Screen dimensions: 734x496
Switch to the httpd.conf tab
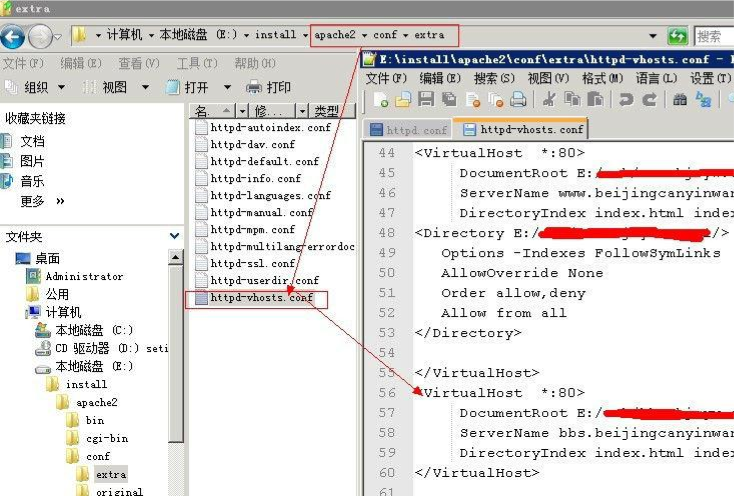point(408,130)
